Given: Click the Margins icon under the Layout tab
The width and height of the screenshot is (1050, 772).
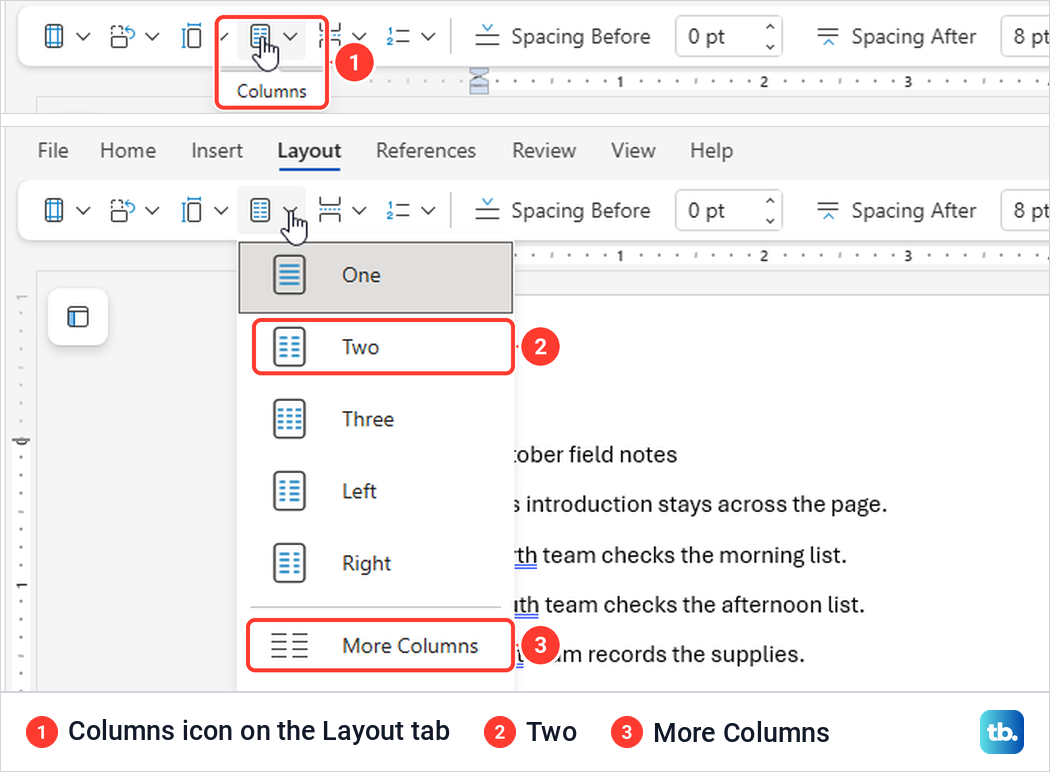Looking at the screenshot, I should tap(54, 211).
